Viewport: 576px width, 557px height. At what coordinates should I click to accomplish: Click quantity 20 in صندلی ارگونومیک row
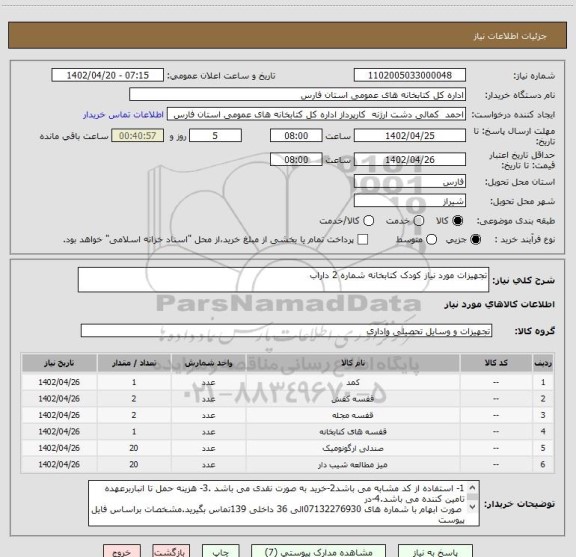[x=134, y=448]
